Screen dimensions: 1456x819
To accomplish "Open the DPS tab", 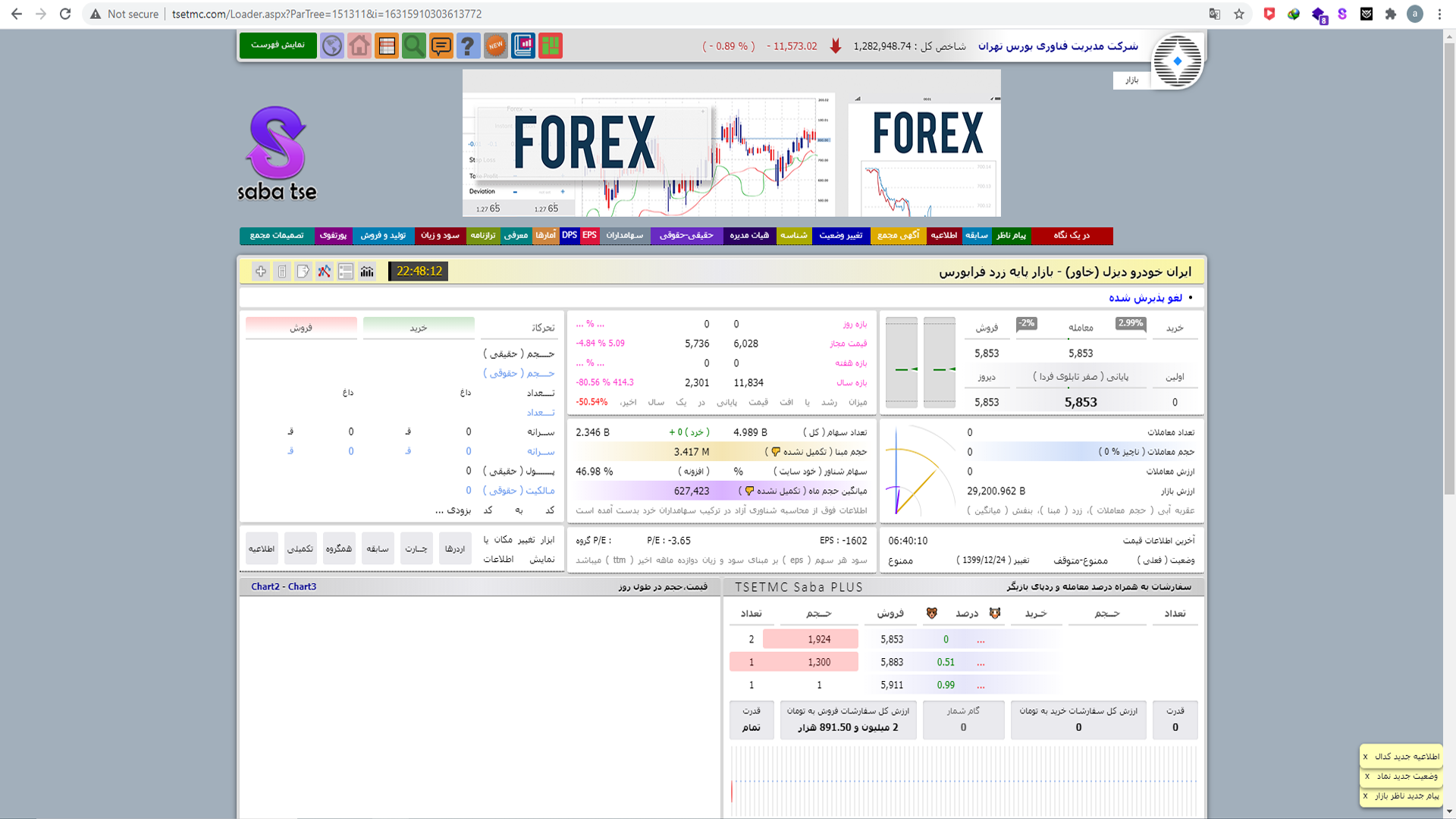I will (x=570, y=236).
